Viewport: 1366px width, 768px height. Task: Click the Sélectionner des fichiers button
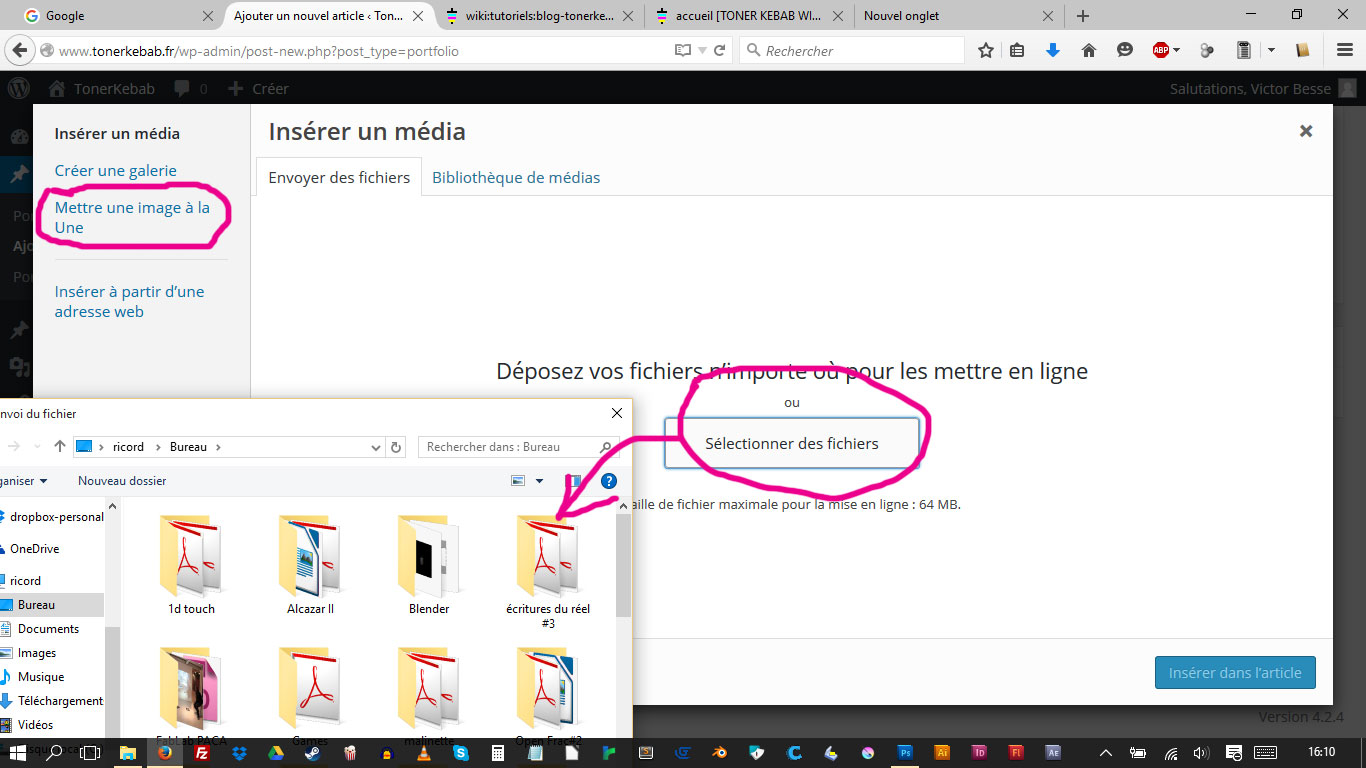click(x=791, y=443)
